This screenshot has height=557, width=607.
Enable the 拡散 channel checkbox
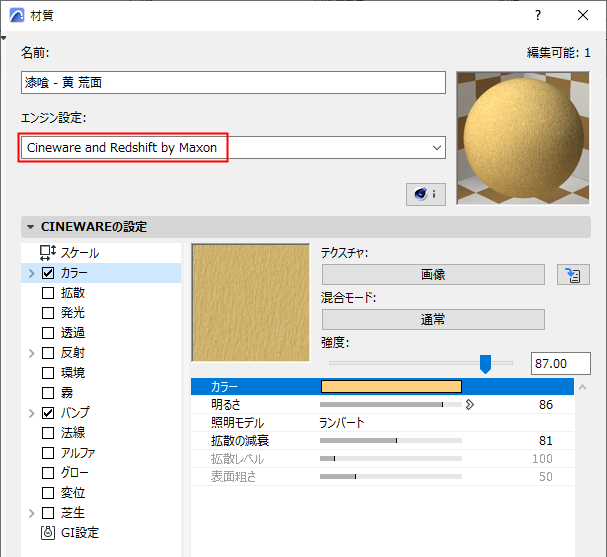point(48,293)
